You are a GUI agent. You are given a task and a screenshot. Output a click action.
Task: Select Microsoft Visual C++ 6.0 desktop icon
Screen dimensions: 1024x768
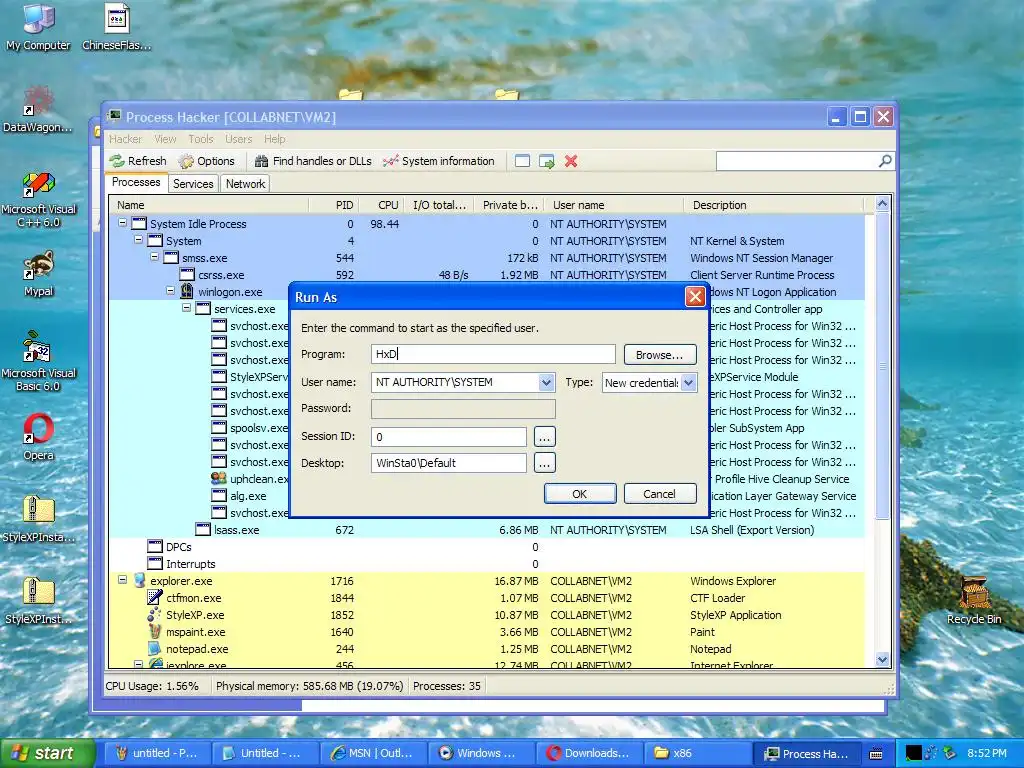click(x=39, y=199)
